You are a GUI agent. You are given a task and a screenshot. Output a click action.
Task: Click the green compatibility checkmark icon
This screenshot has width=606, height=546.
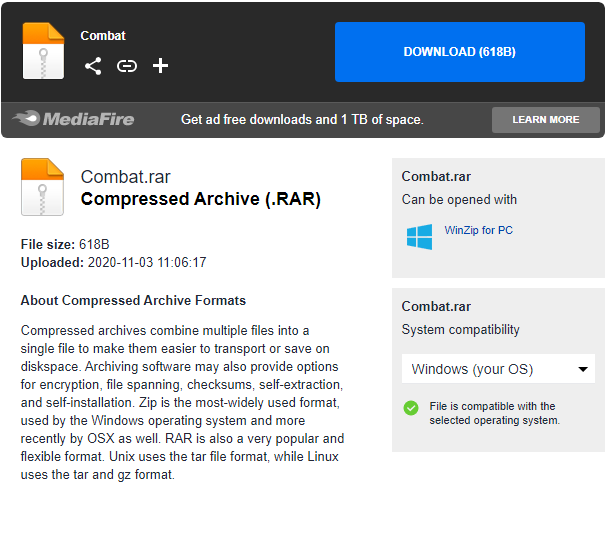click(411, 408)
